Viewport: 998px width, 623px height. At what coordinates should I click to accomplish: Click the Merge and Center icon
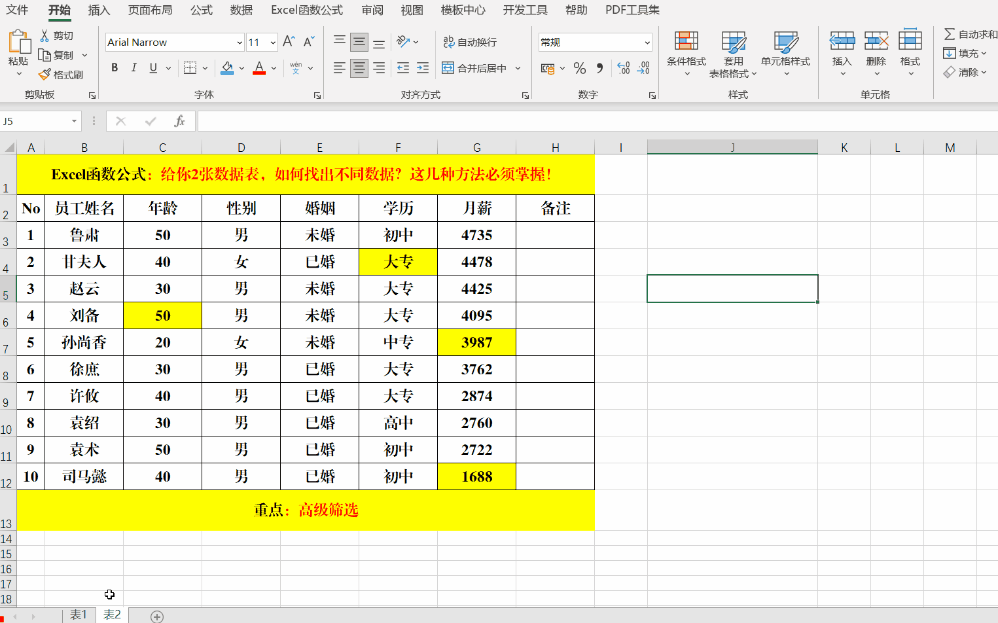point(448,67)
